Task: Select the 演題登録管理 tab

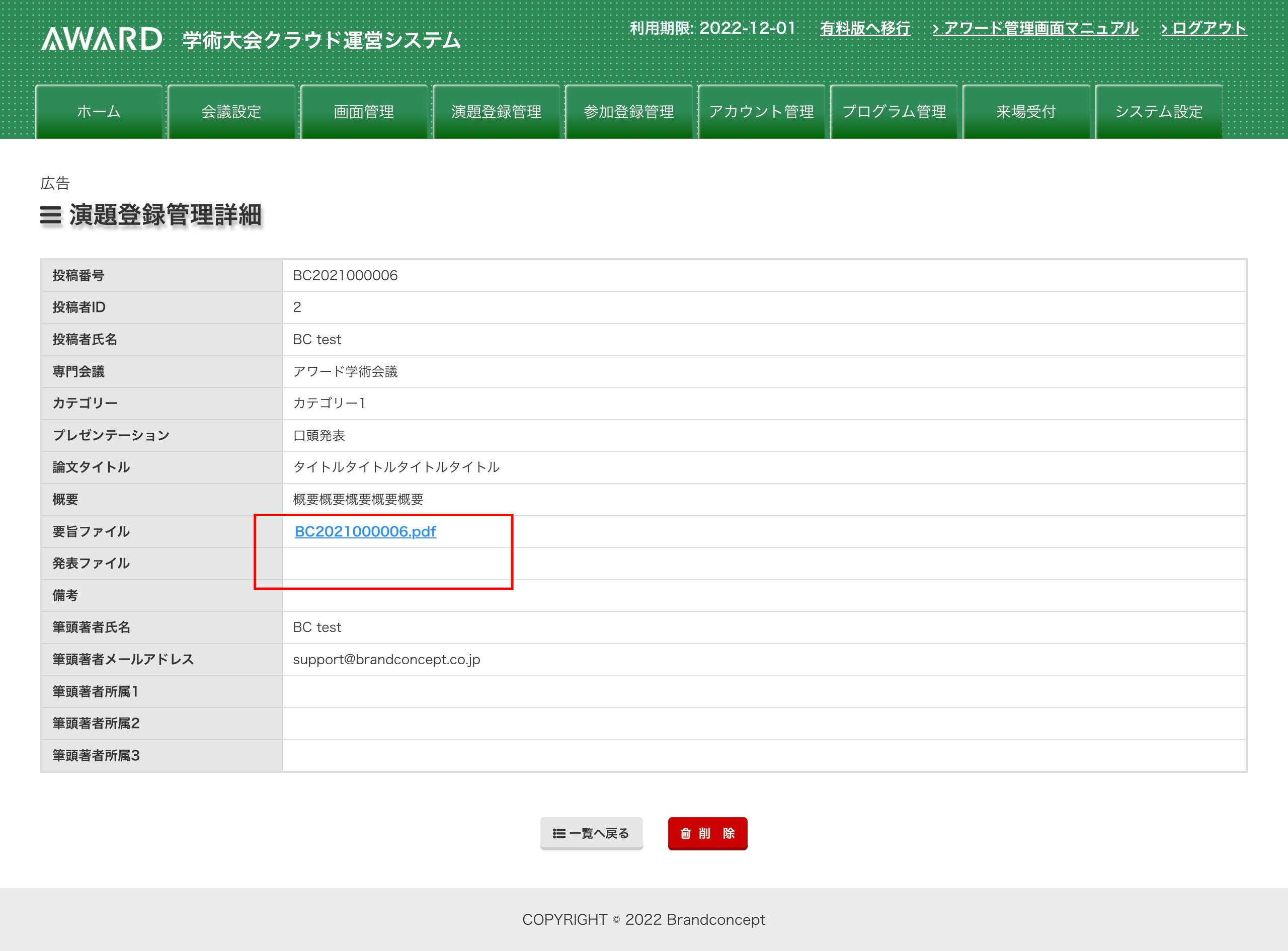Action: [496, 112]
